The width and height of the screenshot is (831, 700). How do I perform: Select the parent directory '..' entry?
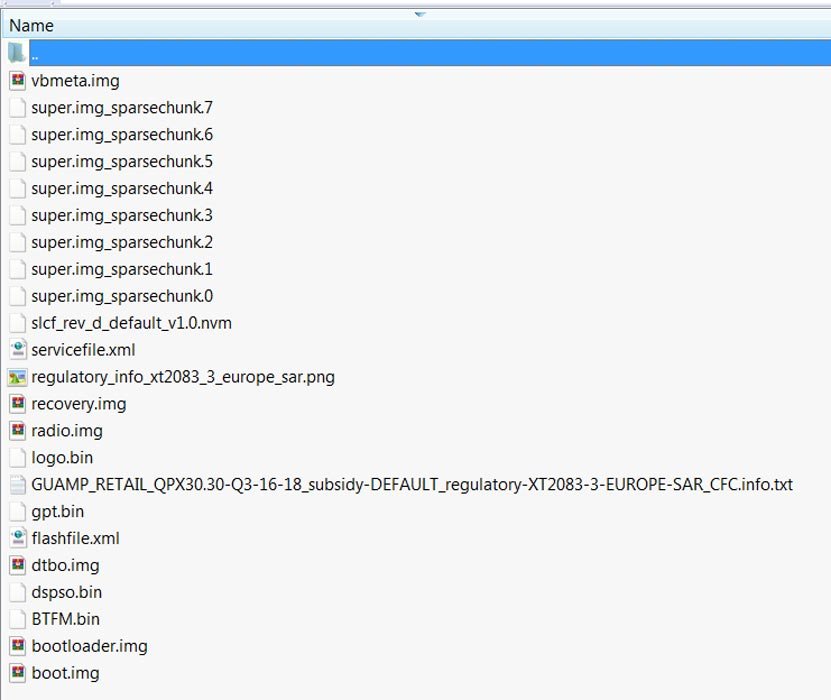pyautogui.click(x=36, y=55)
